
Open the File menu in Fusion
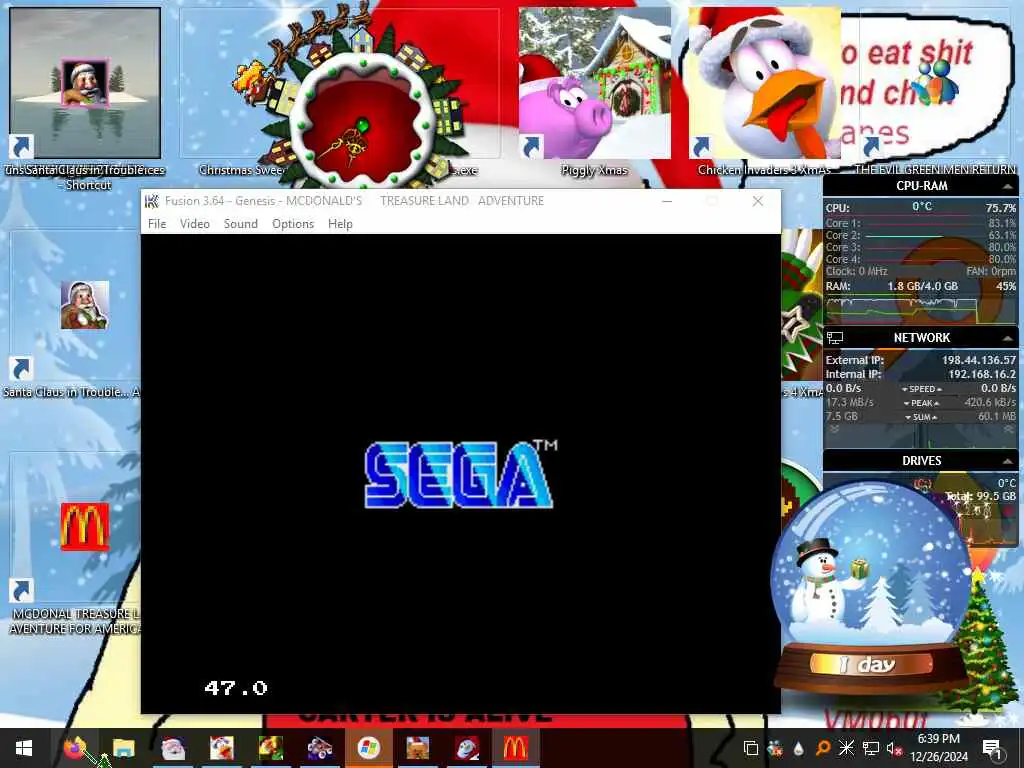tap(157, 223)
